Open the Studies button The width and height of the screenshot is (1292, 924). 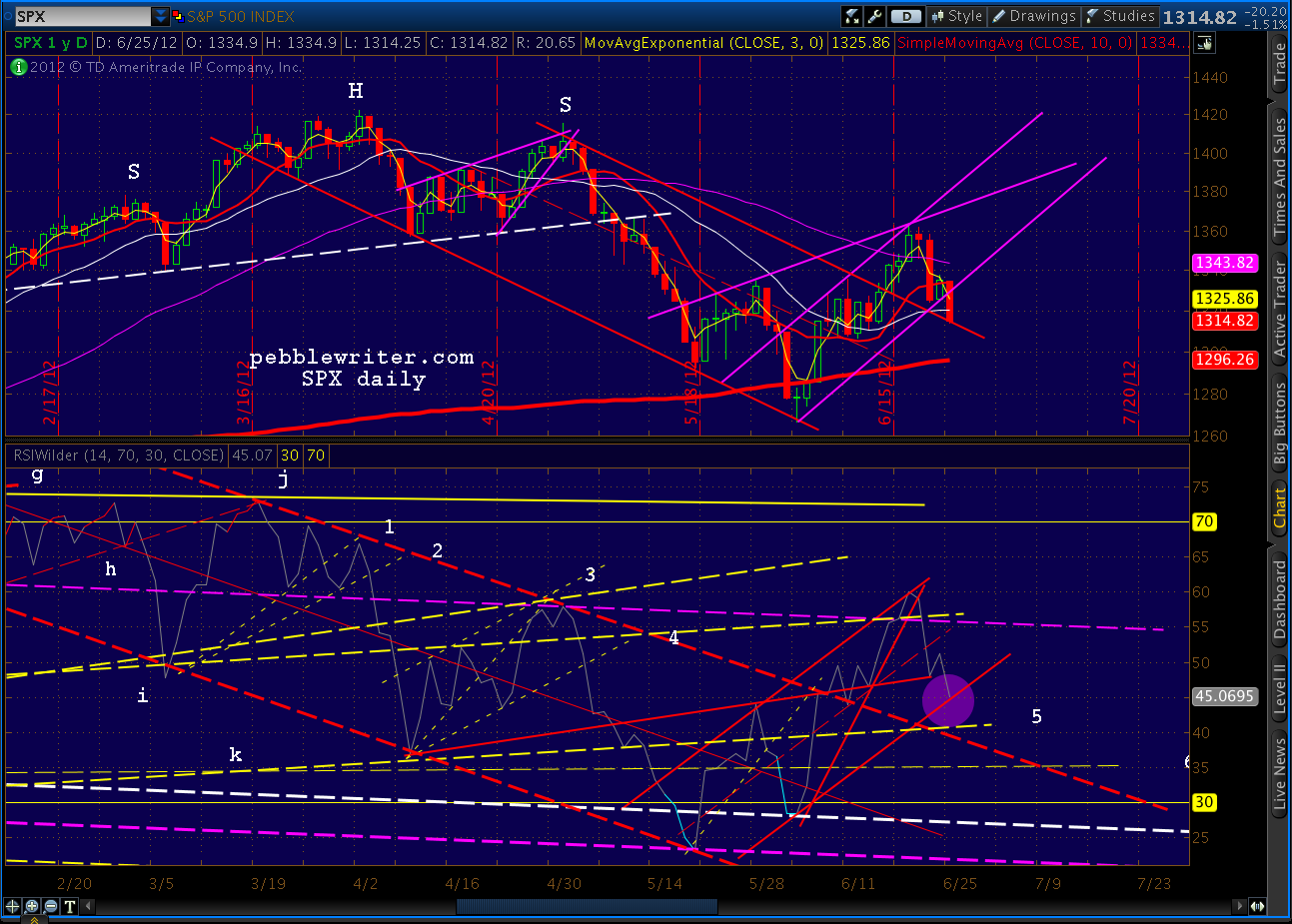point(1120,16)
